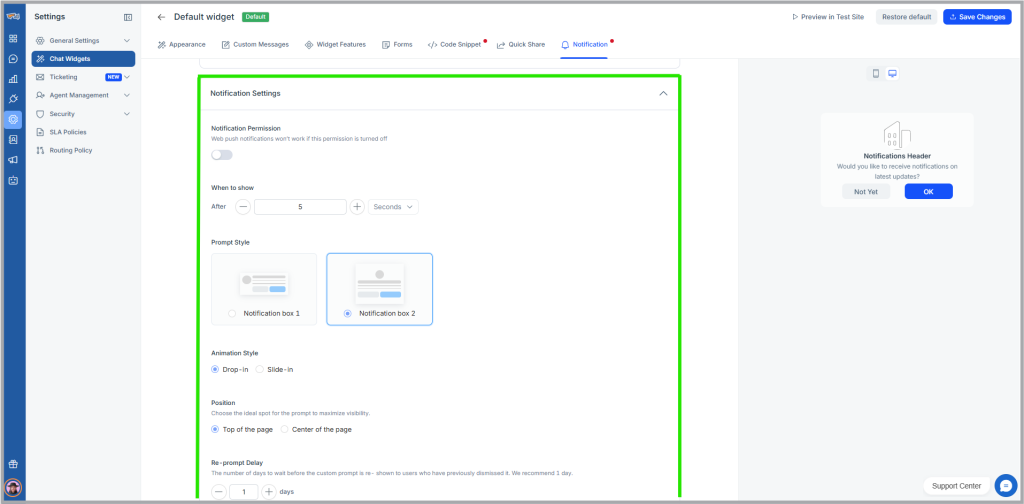Open the plug integrations icon

click(x=13, y=99)
